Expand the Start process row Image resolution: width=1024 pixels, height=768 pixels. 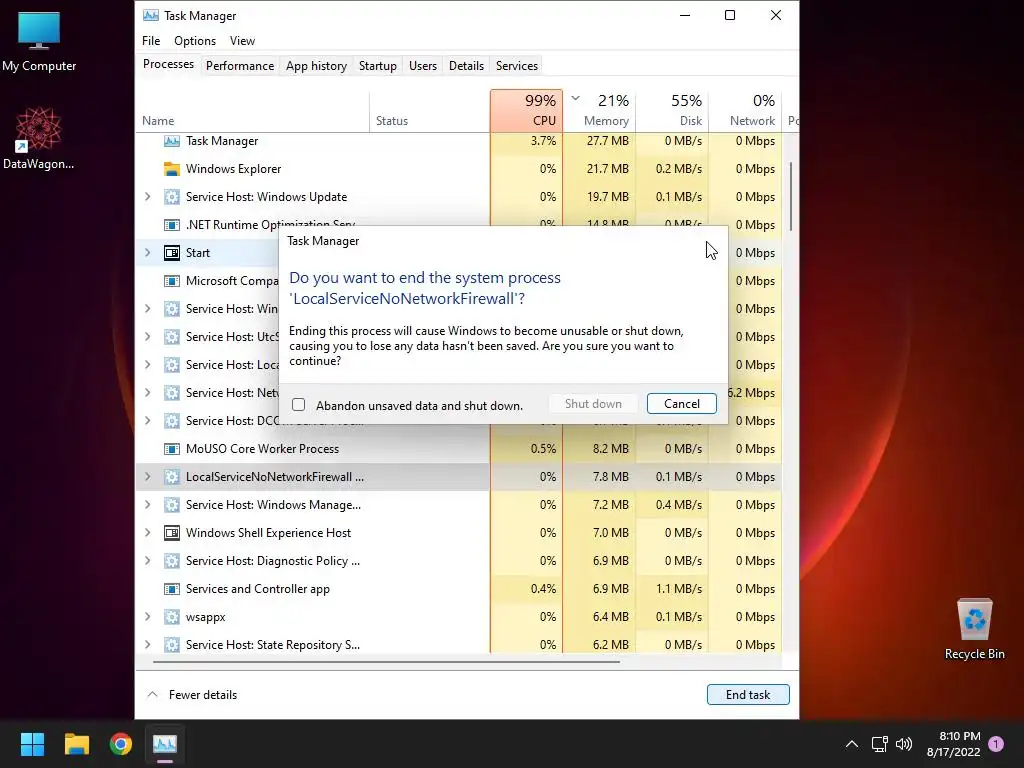(x=148, y=253)
